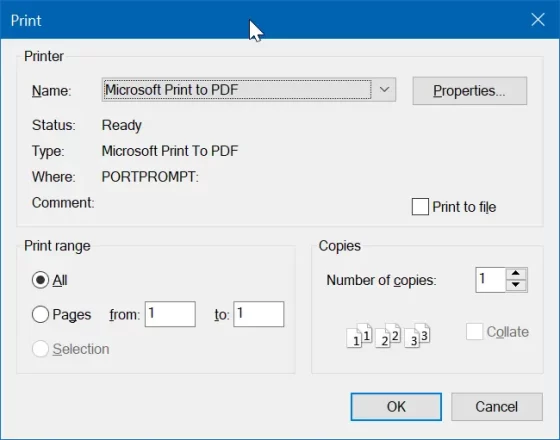Click the 'Microsoft Print To PDF' type text
The image size is (560, 440).
170,151
